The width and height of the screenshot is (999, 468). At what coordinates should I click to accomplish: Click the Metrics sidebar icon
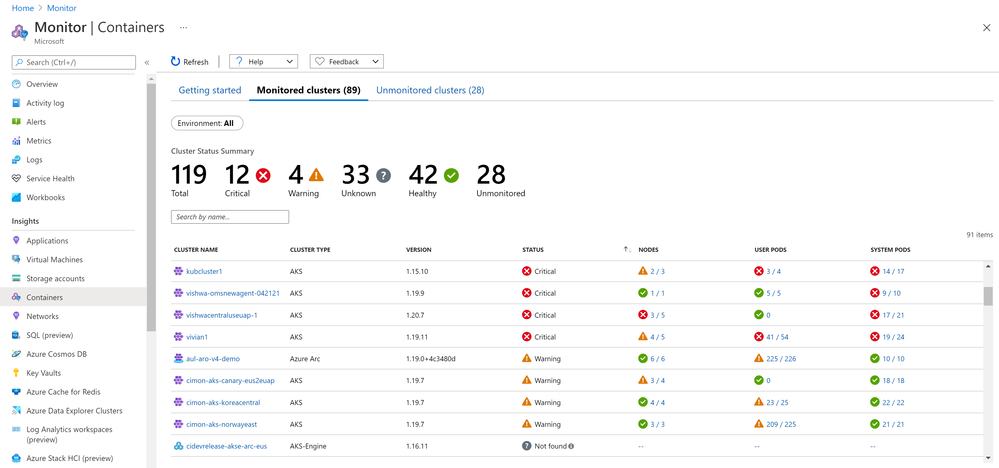click(x=17, y=141)
